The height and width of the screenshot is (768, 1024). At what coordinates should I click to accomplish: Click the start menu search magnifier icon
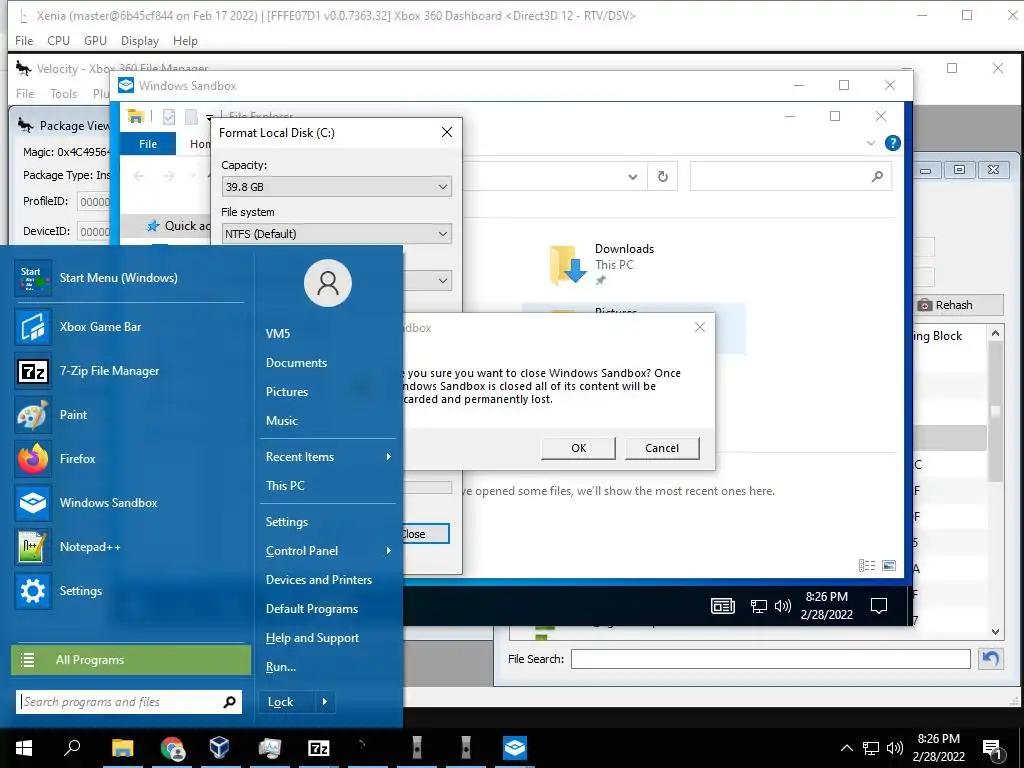(229, 702)
